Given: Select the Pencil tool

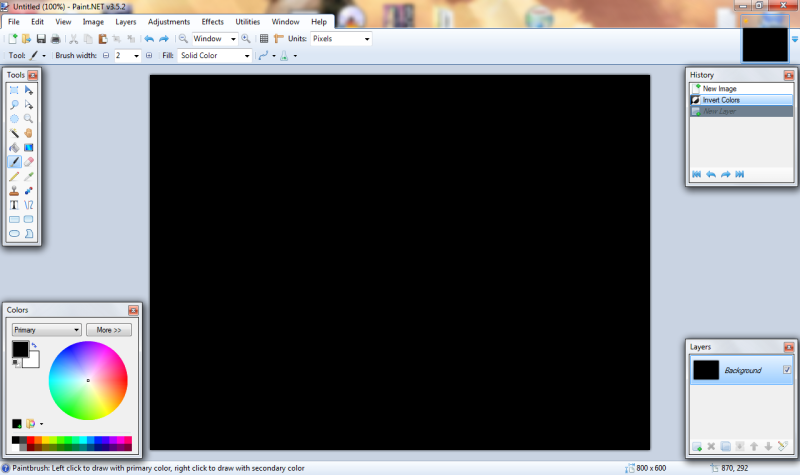Looking at the screenshot, I should pyautogui.click(x=14, y=176).
